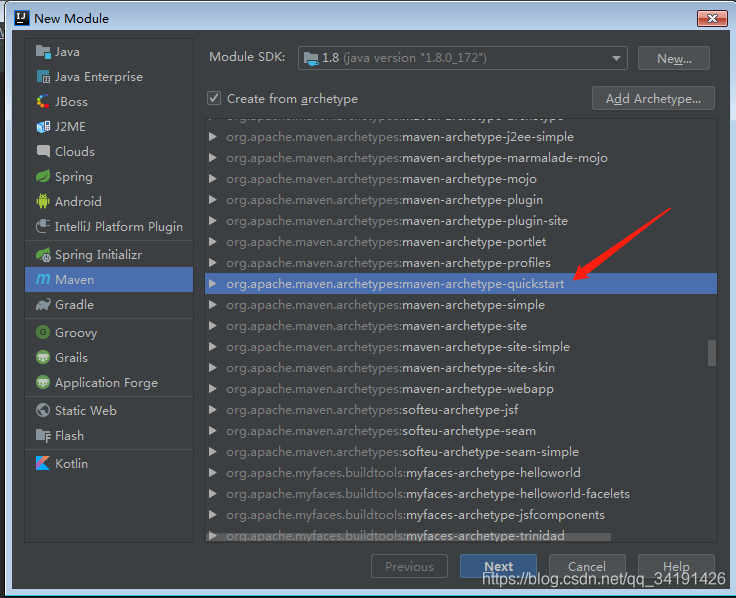Select Gradle module type
The height and width of the screenshot is (598, 736).
click(109, 305)
